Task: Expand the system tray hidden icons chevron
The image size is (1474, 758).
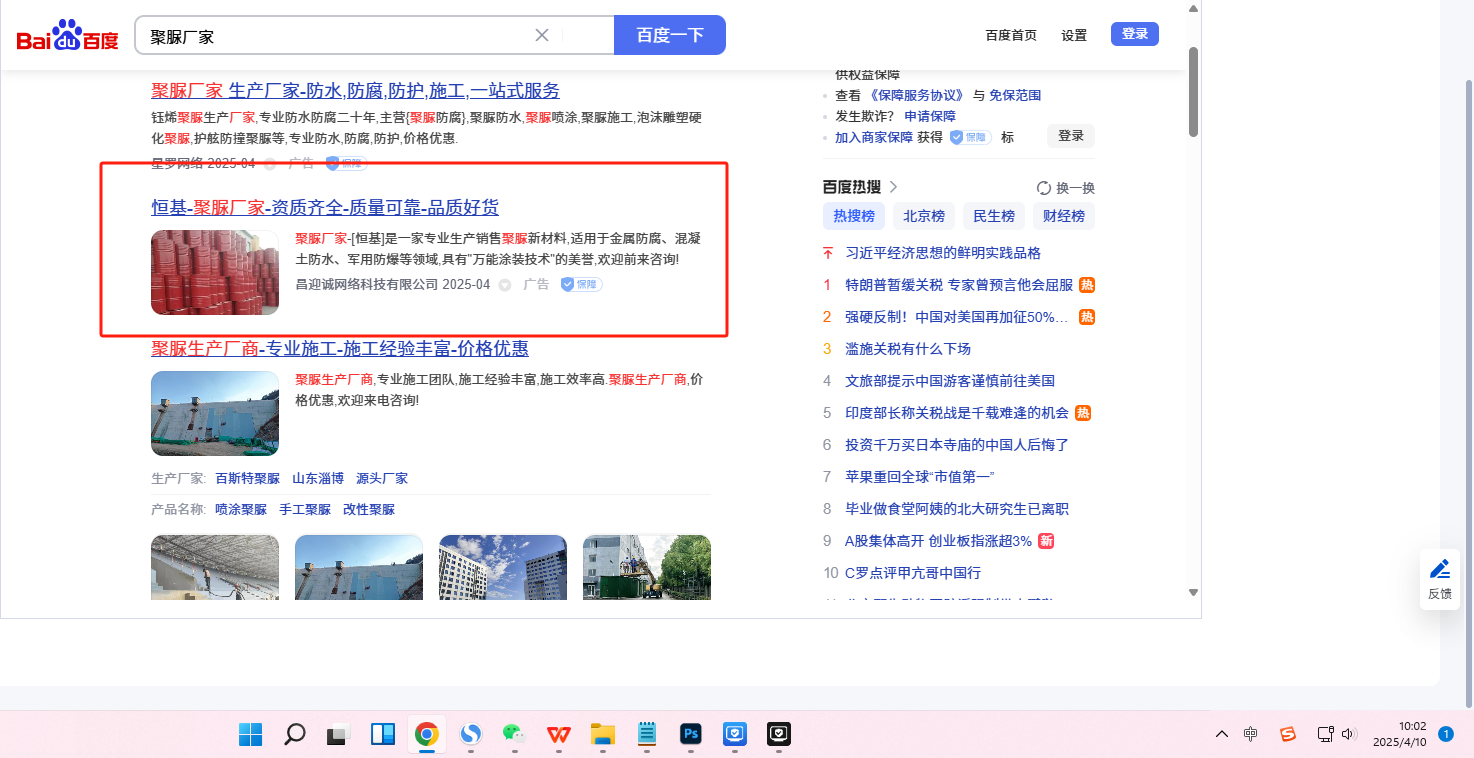Action: pyautogui.click(x=1222, y=735)
